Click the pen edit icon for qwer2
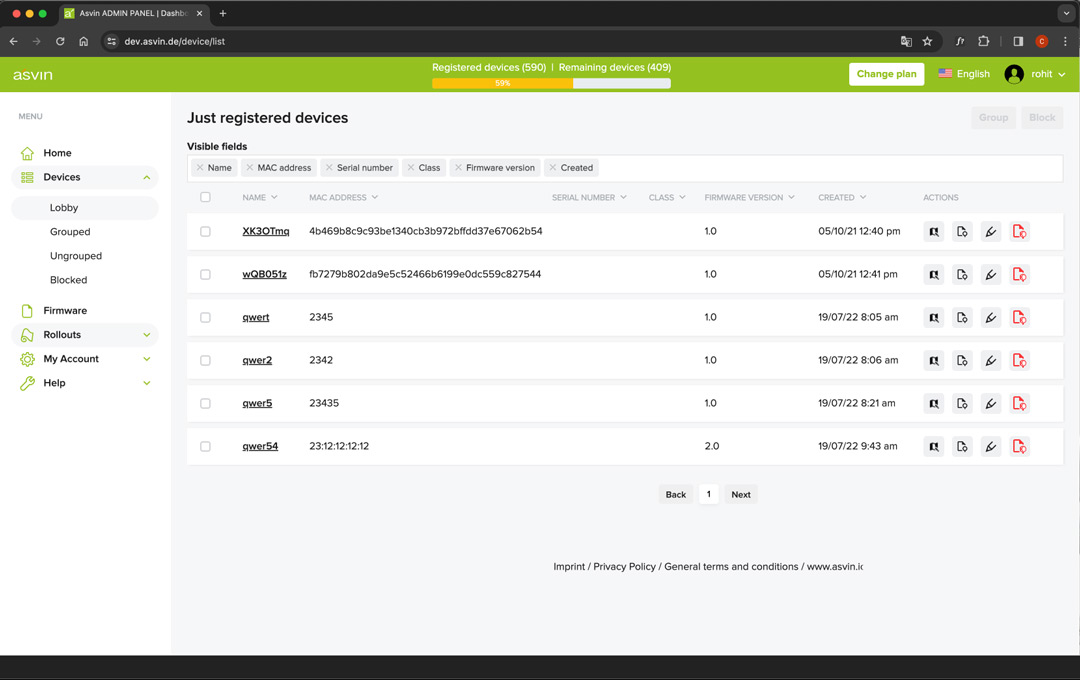1080x680 pixels. point(990,361)
